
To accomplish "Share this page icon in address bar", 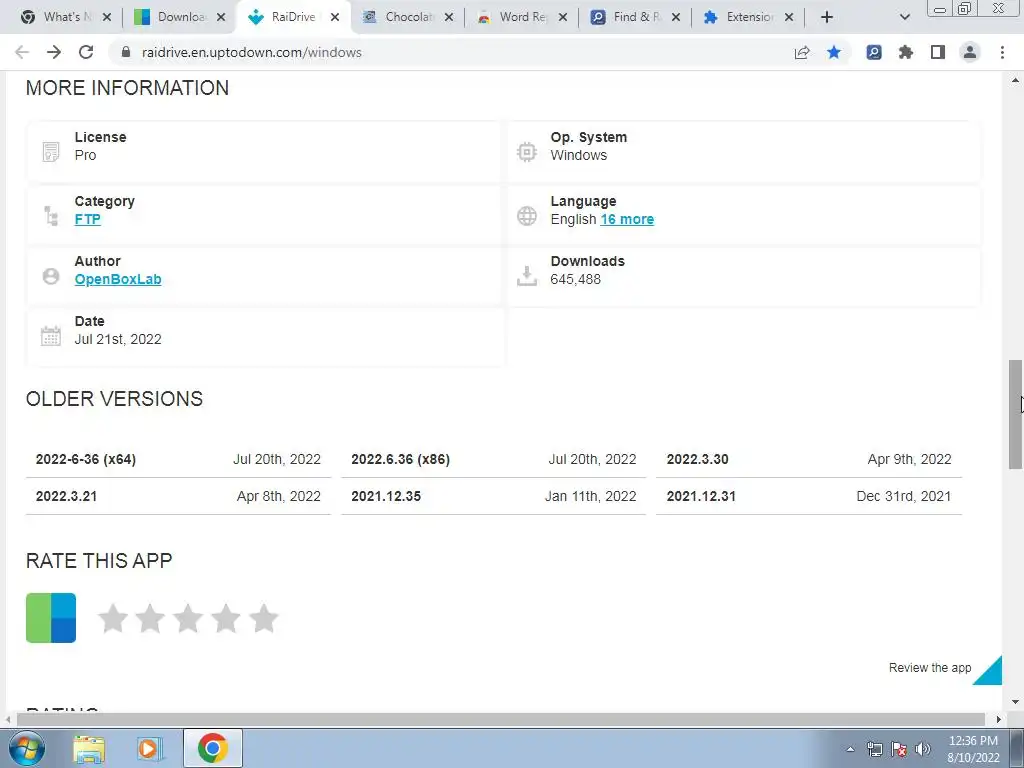I will click(802, 52).
